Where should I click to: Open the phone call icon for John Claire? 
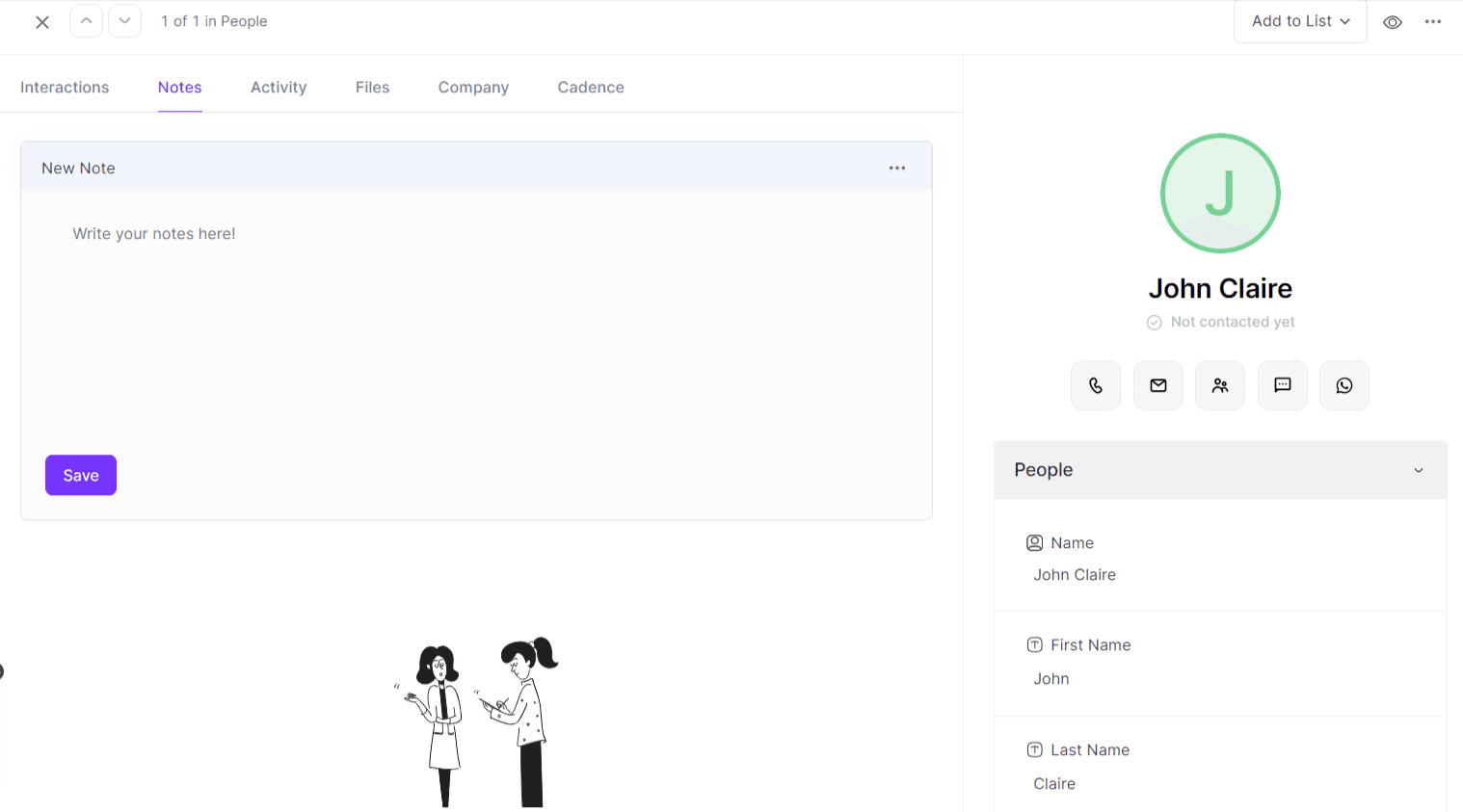point(1095,384)
